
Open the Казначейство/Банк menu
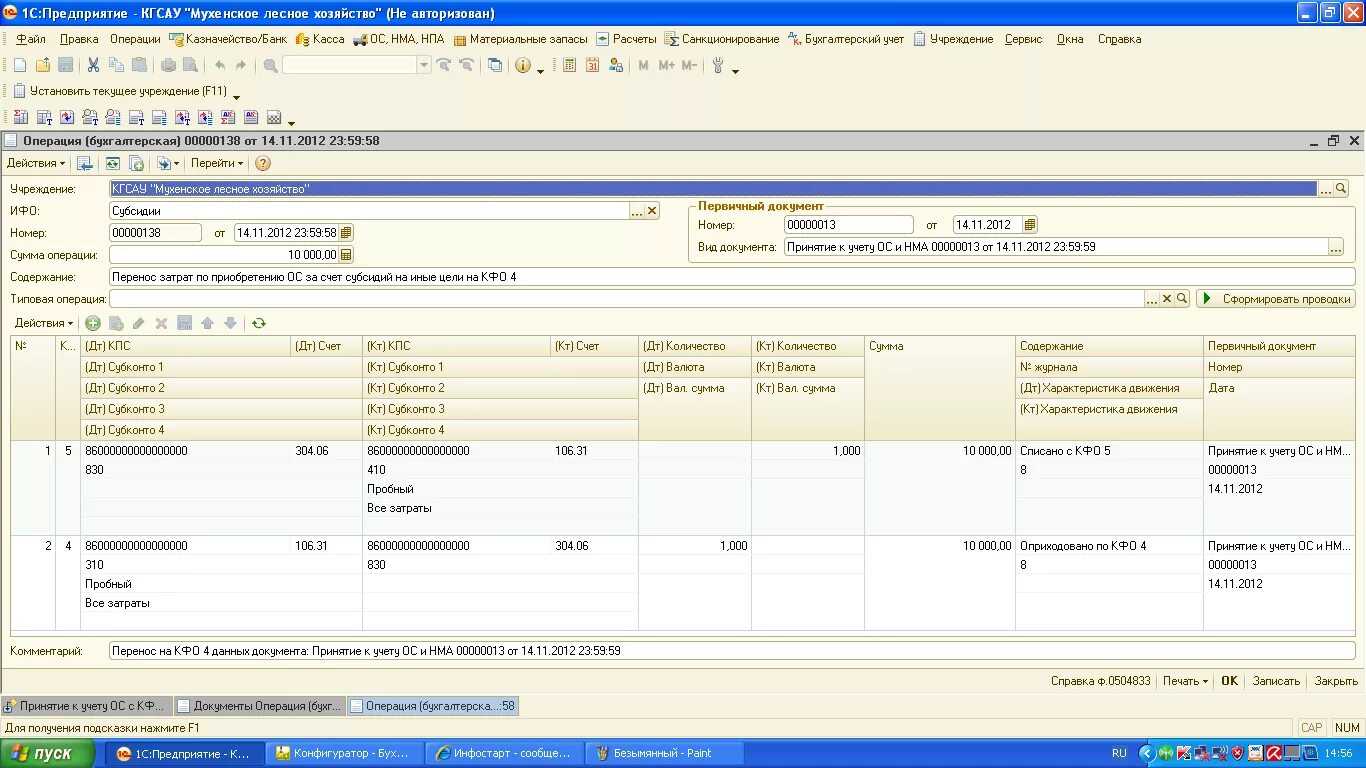(228, 39)
